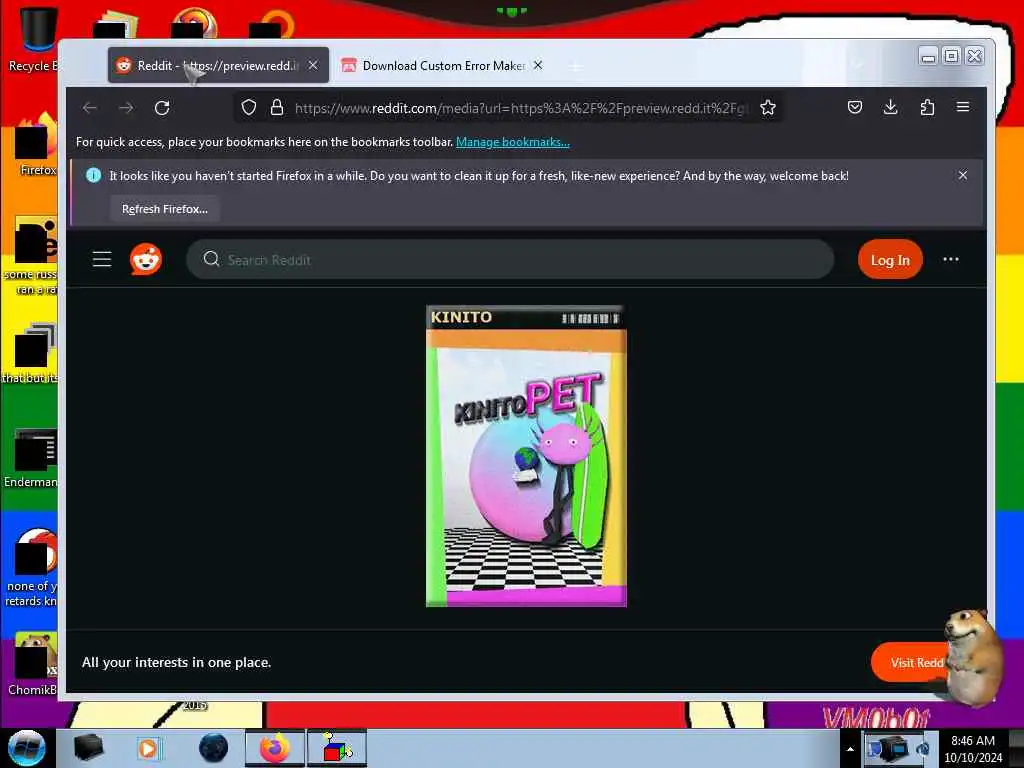This screenshot has height=768, width=1024.
Task: Open the Firefox application hamburger menu
Action: coord(963,107)
